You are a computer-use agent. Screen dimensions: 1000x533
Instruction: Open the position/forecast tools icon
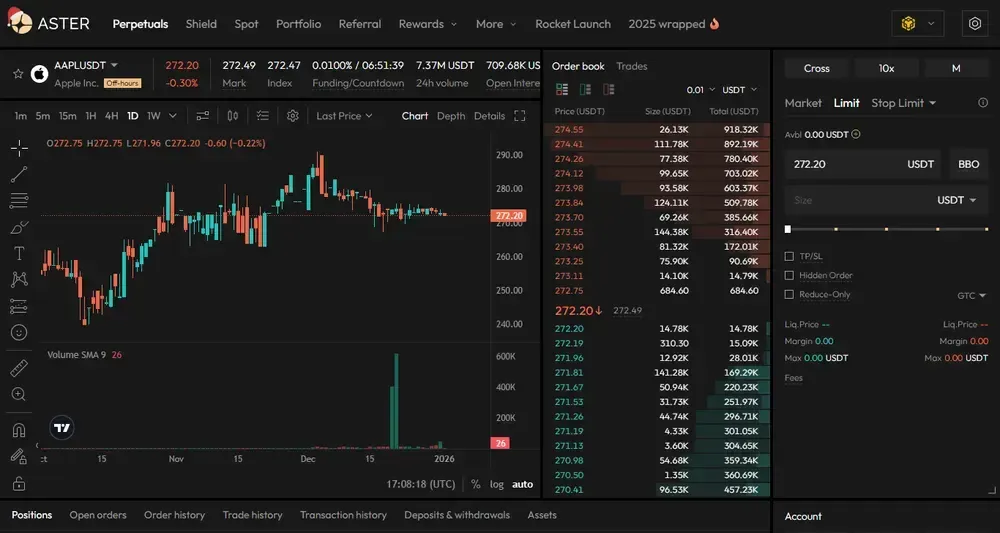click(19, 306)
